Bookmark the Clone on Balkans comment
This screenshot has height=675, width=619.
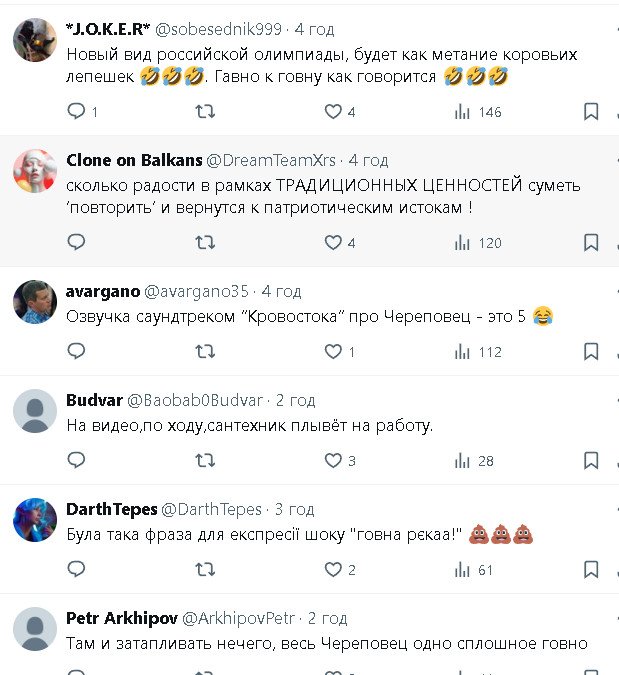[x=591, y=242]
